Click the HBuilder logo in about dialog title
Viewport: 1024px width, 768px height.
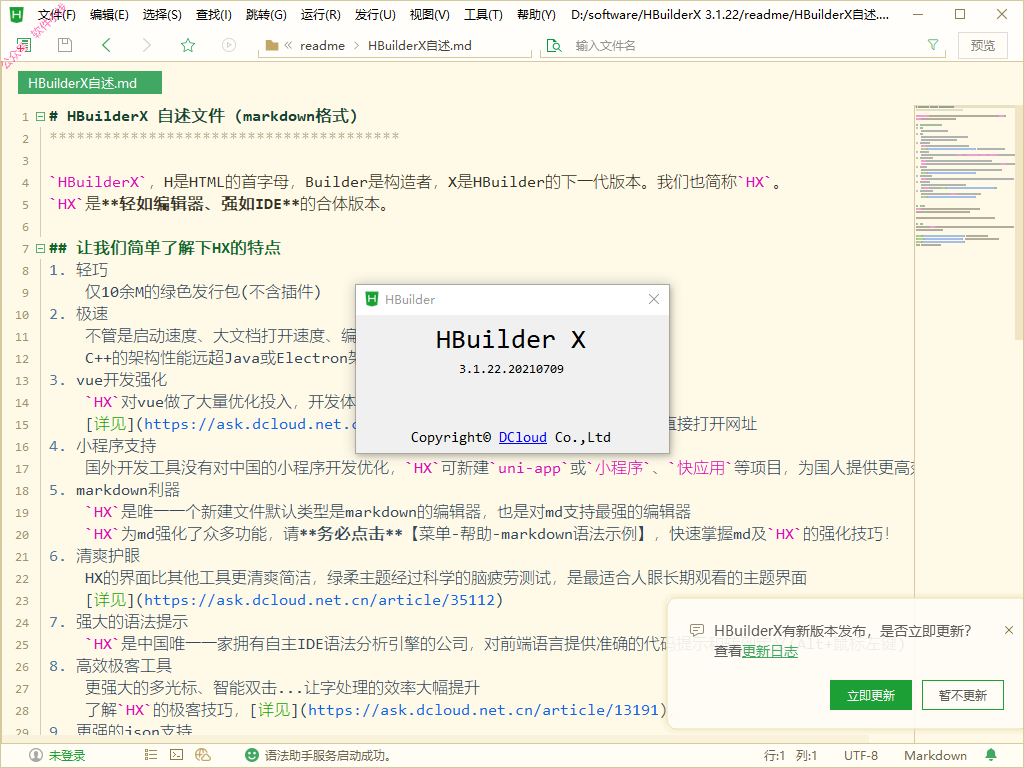pyautogui.click(x=372, y=299)
